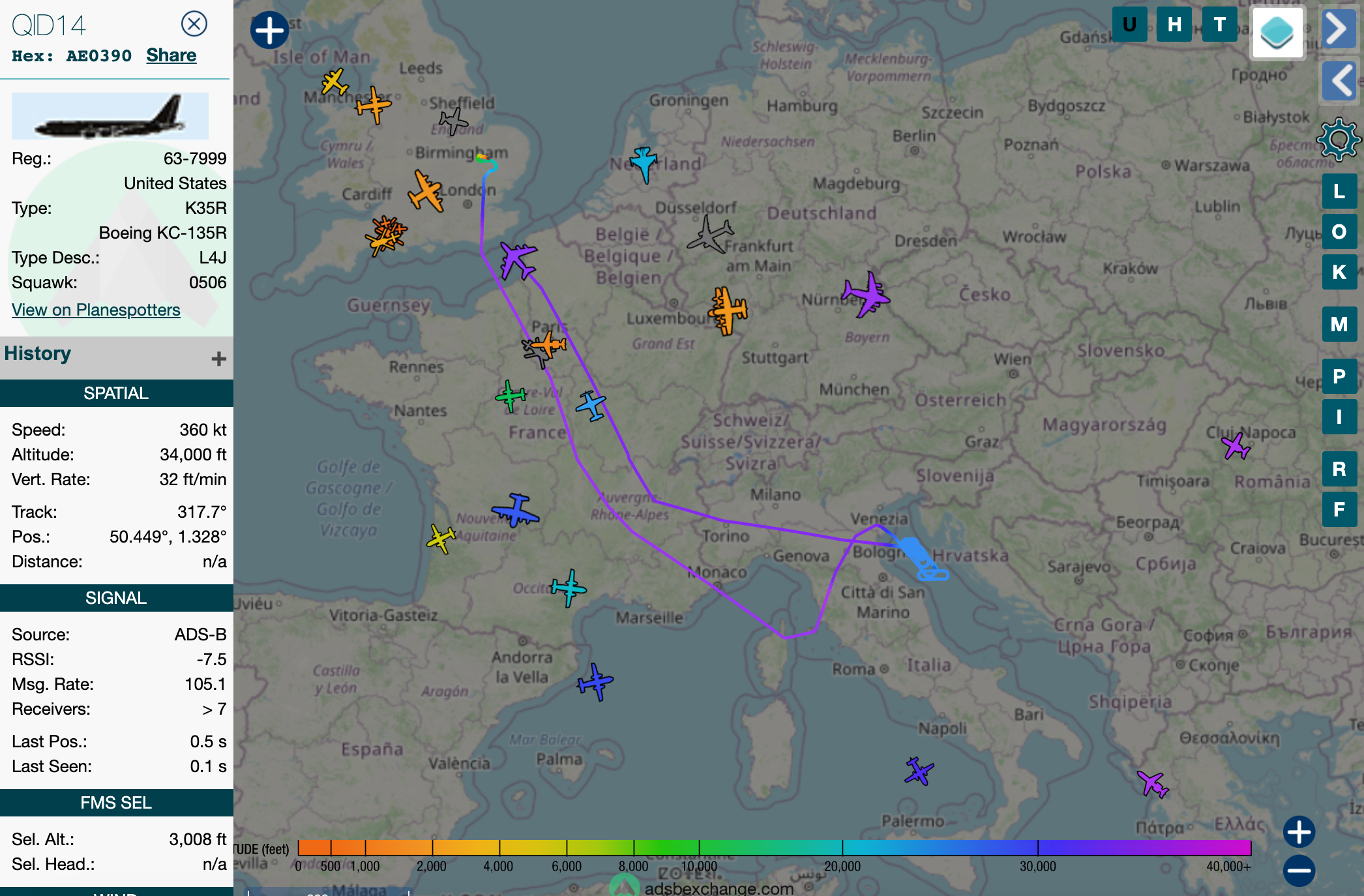The width and height of the screenshot is (1364, 896).
Task: Toggle the P map button
Action: click(x=1339, y=376)
